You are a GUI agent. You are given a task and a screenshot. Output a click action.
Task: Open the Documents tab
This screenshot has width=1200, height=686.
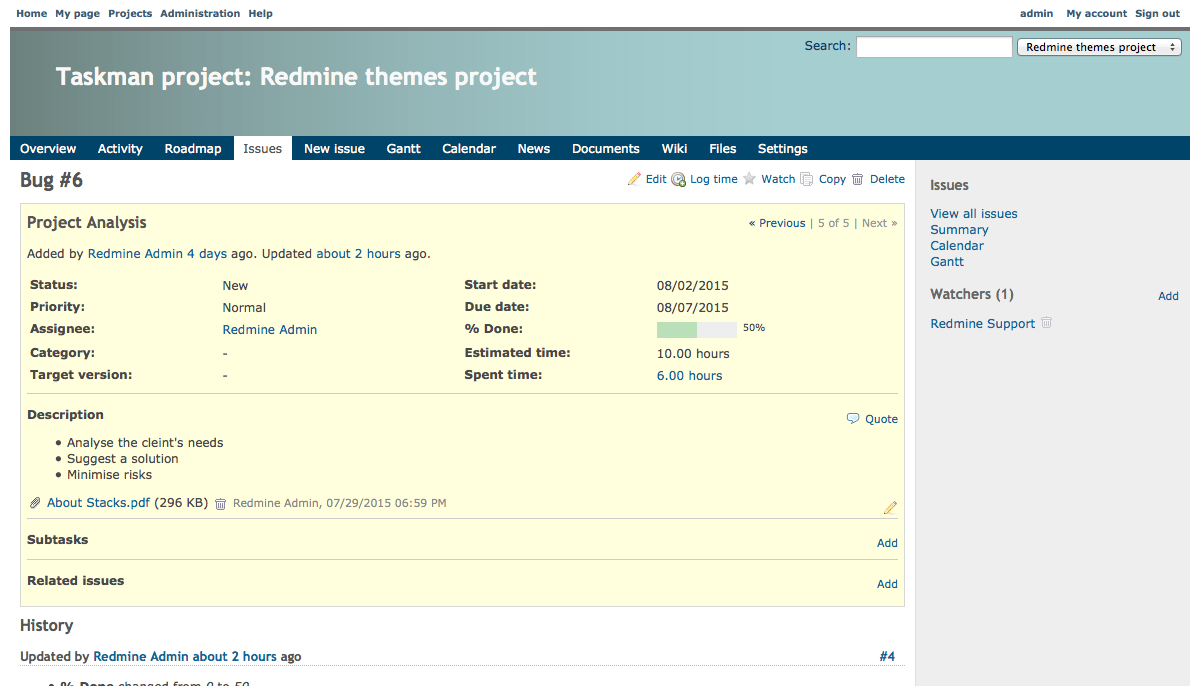tap(606, 148)
